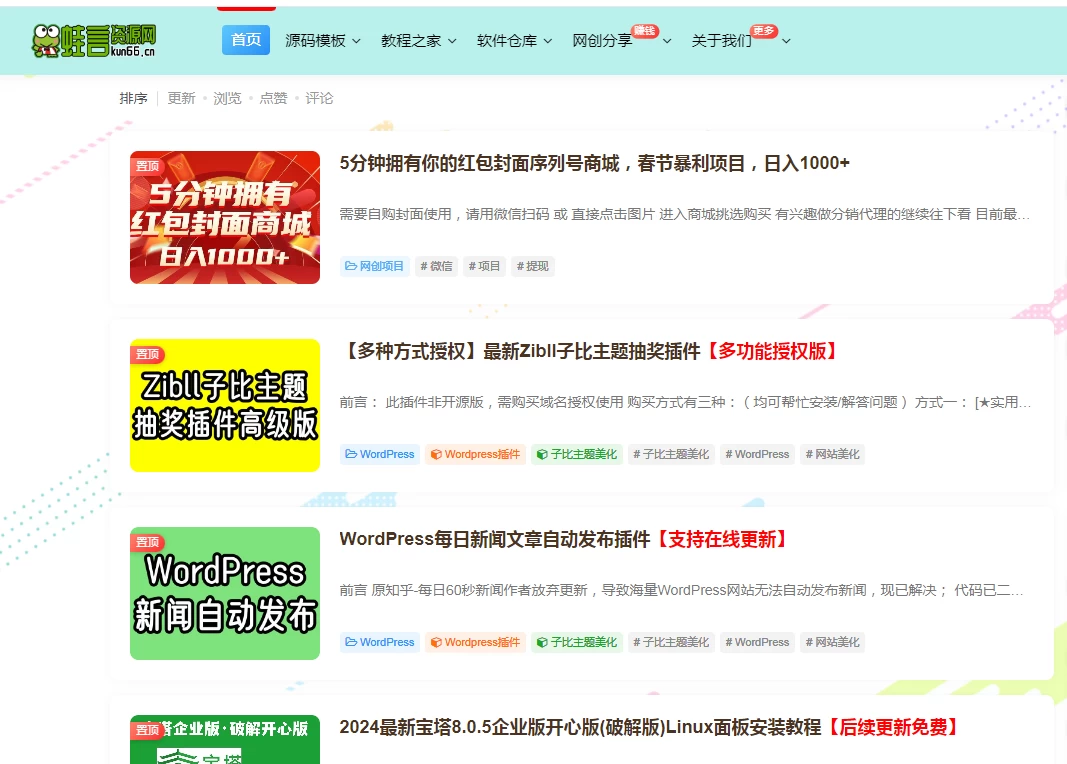This screenshot has height=764, width=1067.
Task: Click green 子比主题美化 tag in Zibll抽奖插件 post
Action: tap(577, 454)
